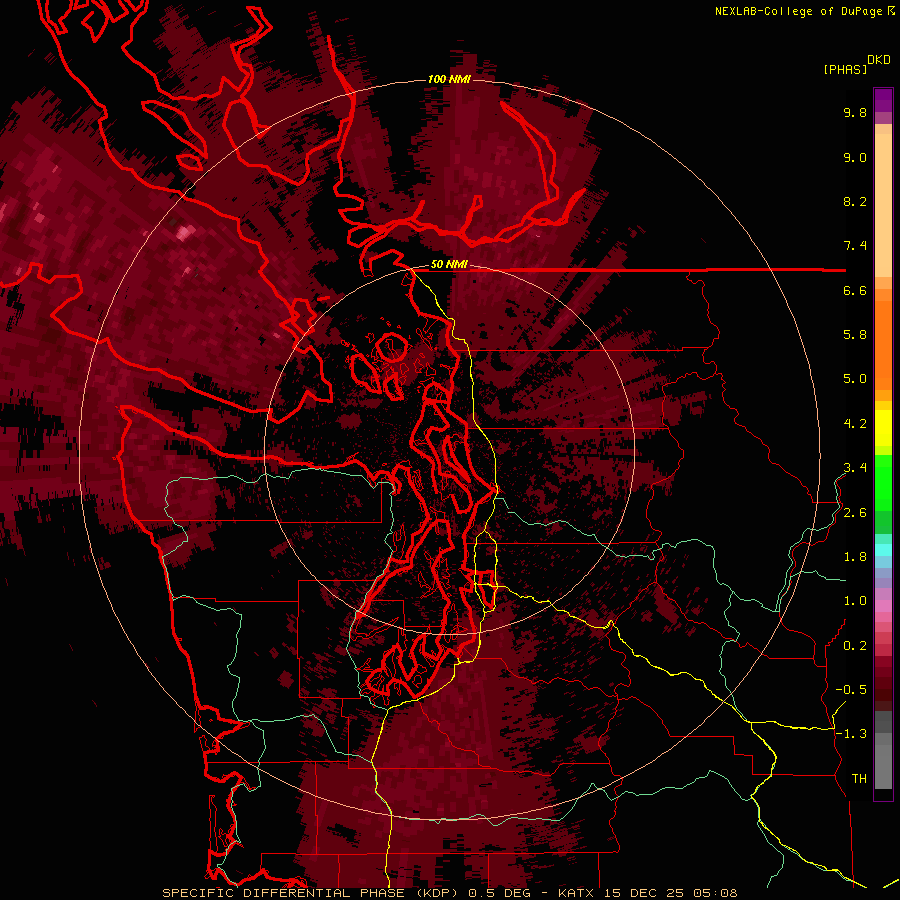Screen dimensions: 900x900
Task: Click the 5.0 legend value
Action: 855,379
